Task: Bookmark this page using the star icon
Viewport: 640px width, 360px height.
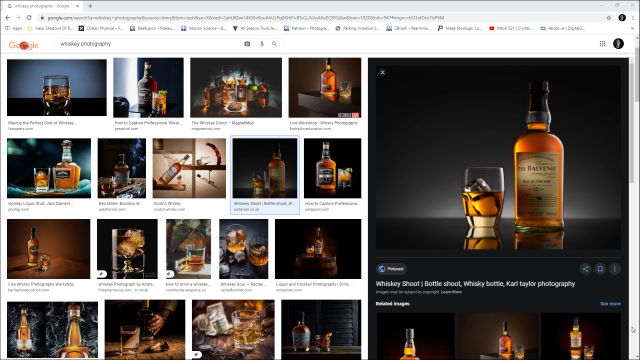Action: tap(609, 18)
